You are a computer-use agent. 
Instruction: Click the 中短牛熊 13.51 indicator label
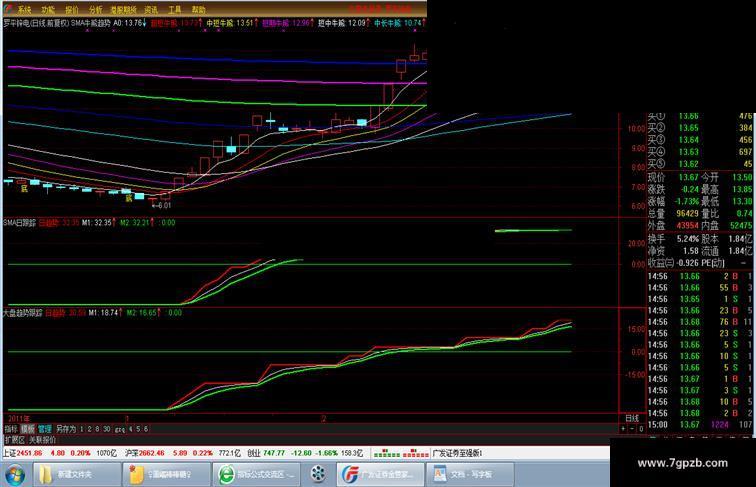232,23
